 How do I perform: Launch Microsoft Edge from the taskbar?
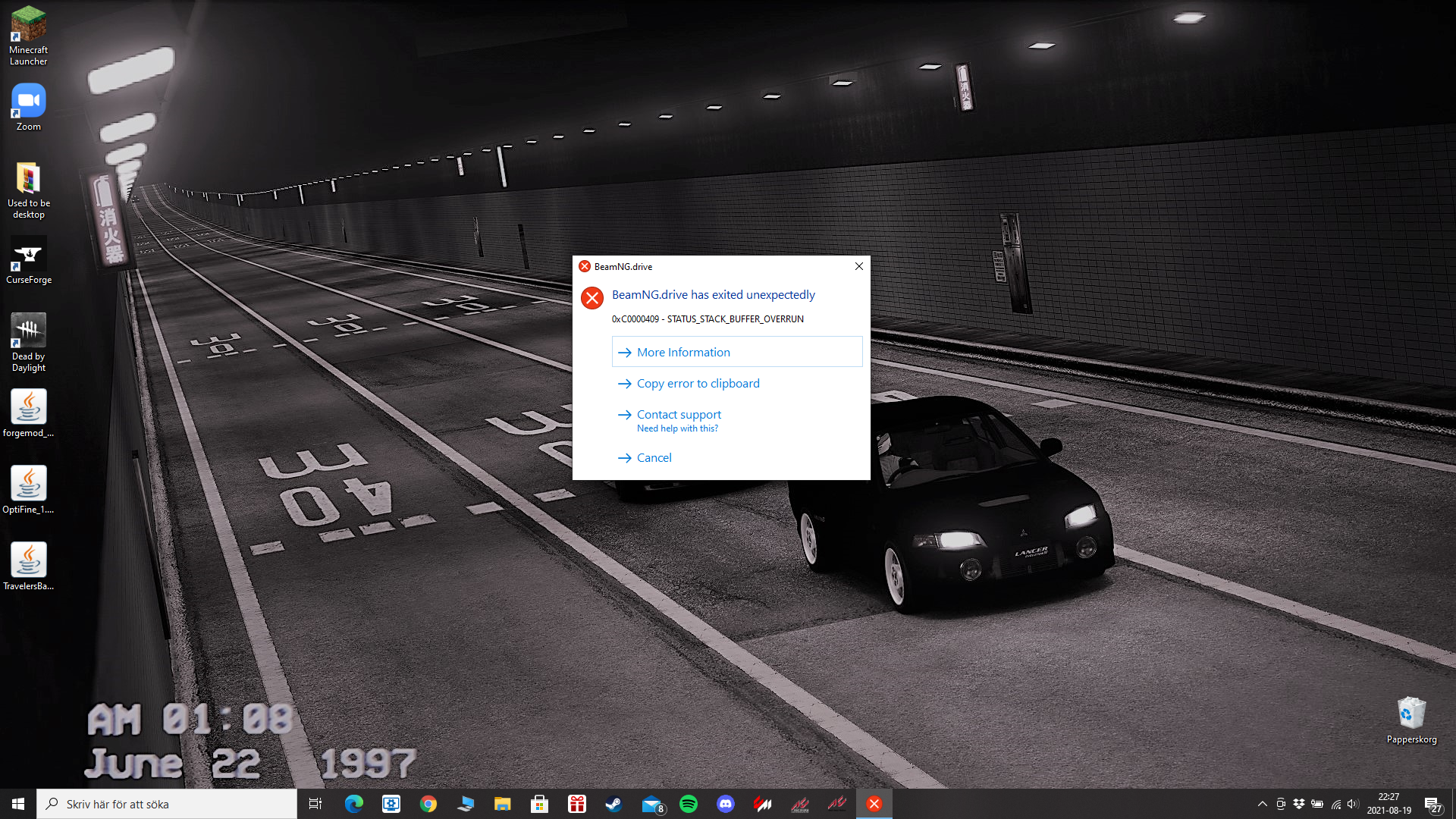point(353,804)
